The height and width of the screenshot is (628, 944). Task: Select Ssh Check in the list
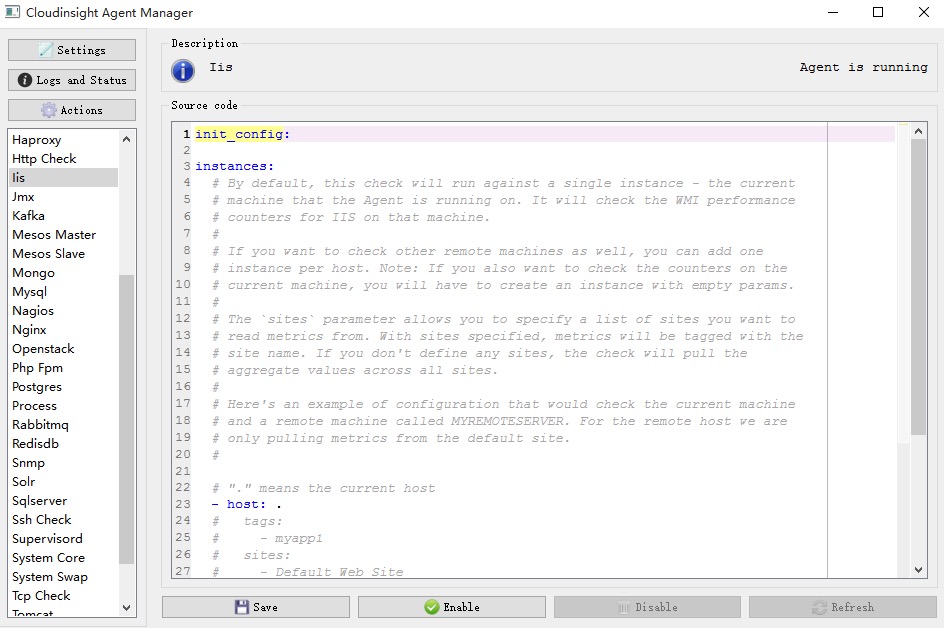[64, 520]
